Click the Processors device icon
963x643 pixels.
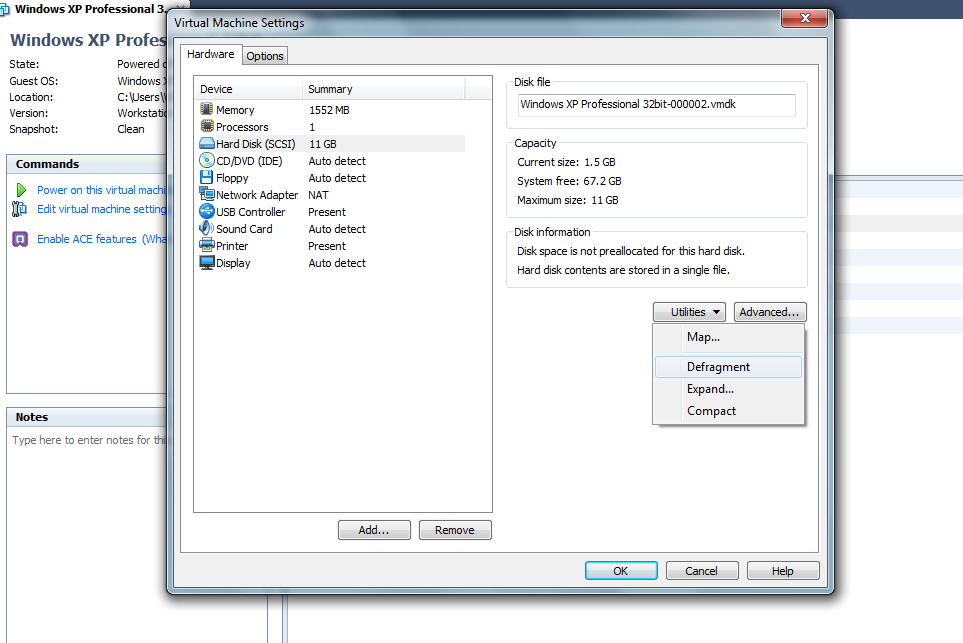(206, 127)
